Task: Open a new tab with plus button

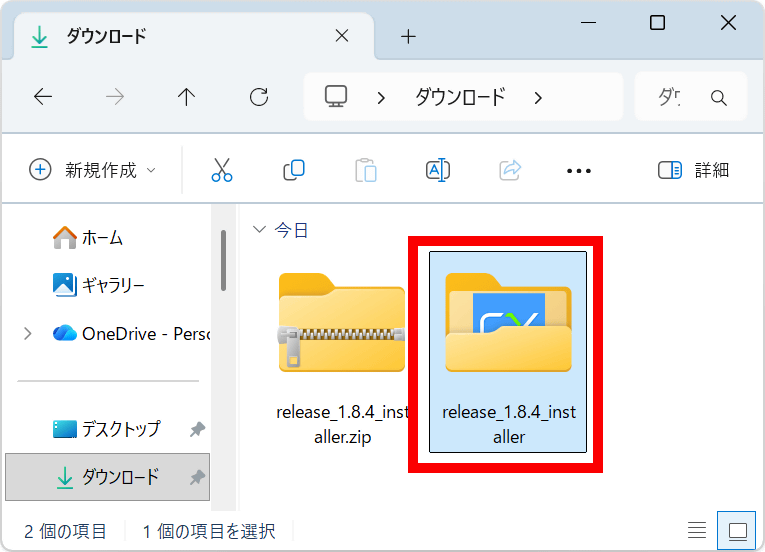Action: click(x=407, y=37)
